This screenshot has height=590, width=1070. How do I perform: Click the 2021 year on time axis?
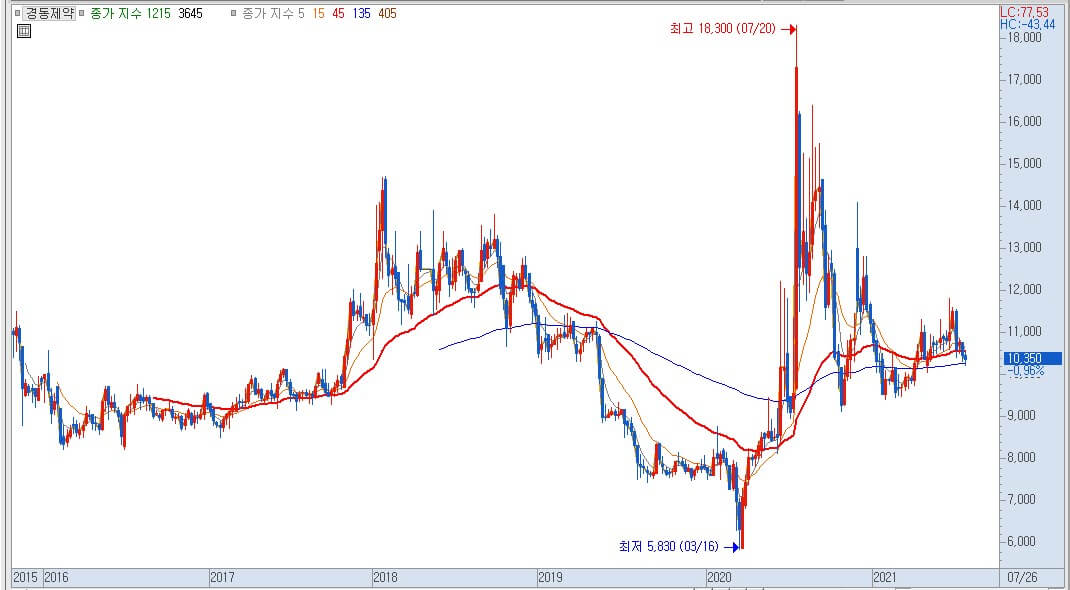(886, 577)
